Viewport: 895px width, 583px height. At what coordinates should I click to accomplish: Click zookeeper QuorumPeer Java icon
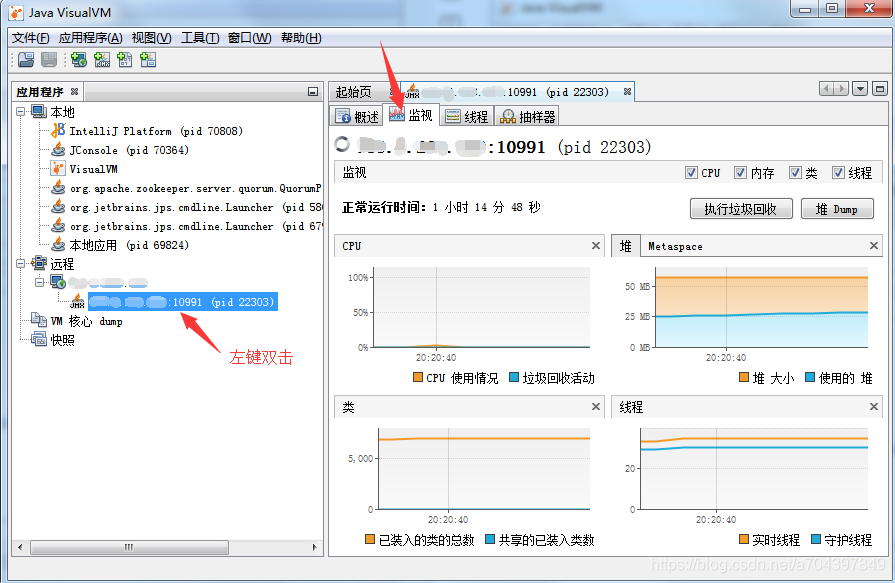pyautogui.click(x=58, y=188)
